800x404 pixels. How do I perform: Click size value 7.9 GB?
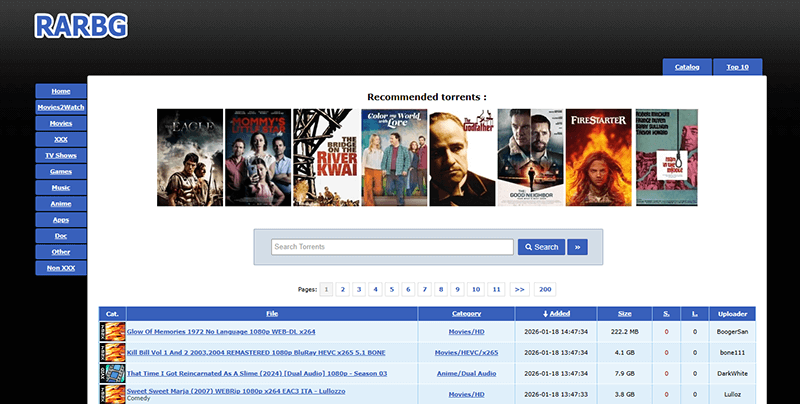pos(624,373)
